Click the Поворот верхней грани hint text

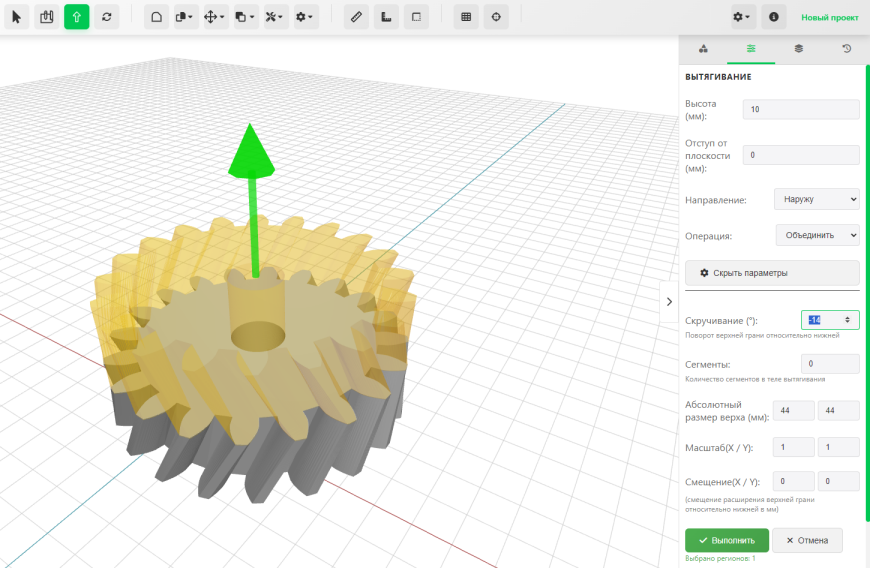click(x=762, y=336)
